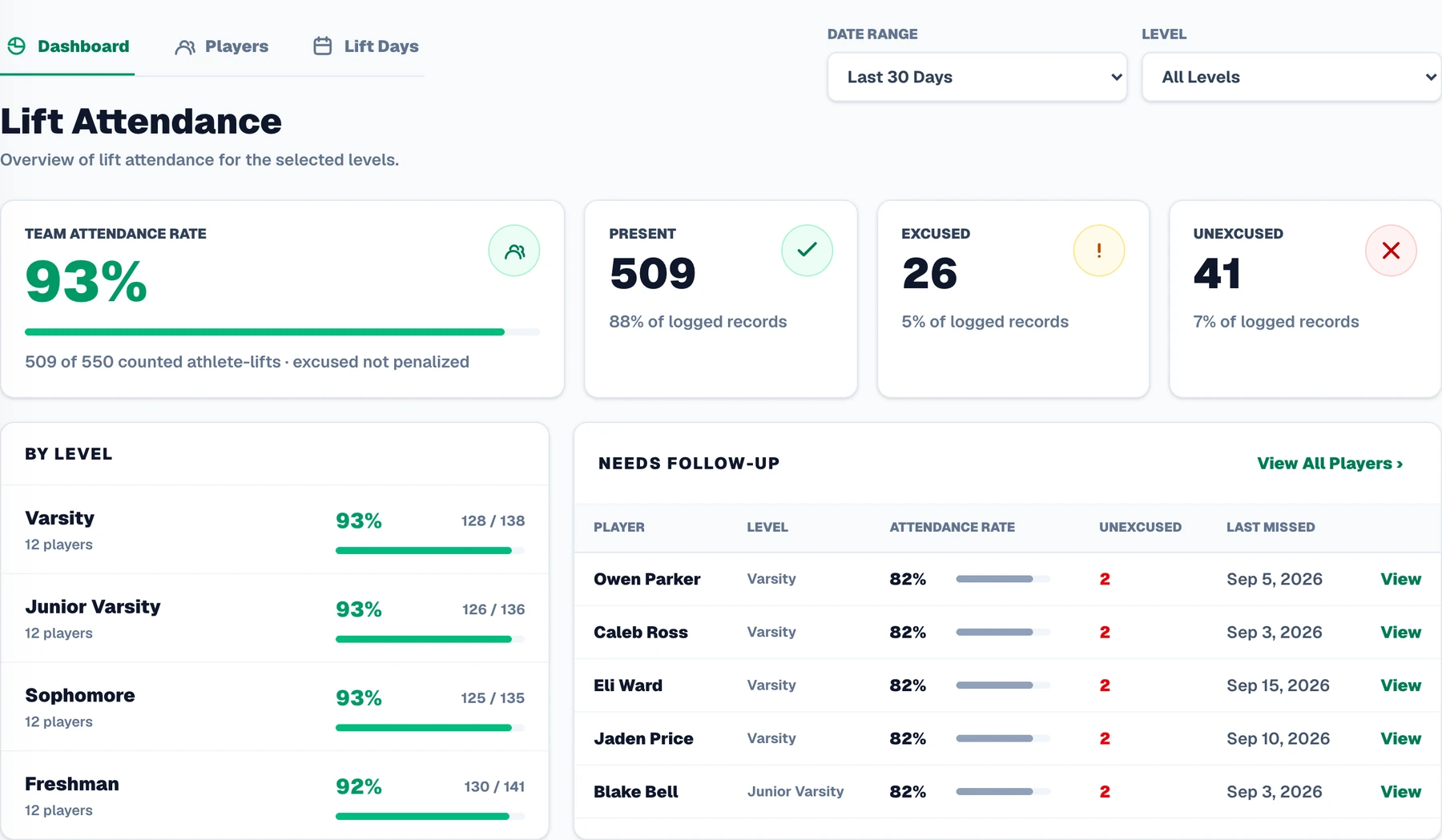Screen dimensions: 1442x840
Task: Click the Attendance Rate column header
Action: [953, 527]
